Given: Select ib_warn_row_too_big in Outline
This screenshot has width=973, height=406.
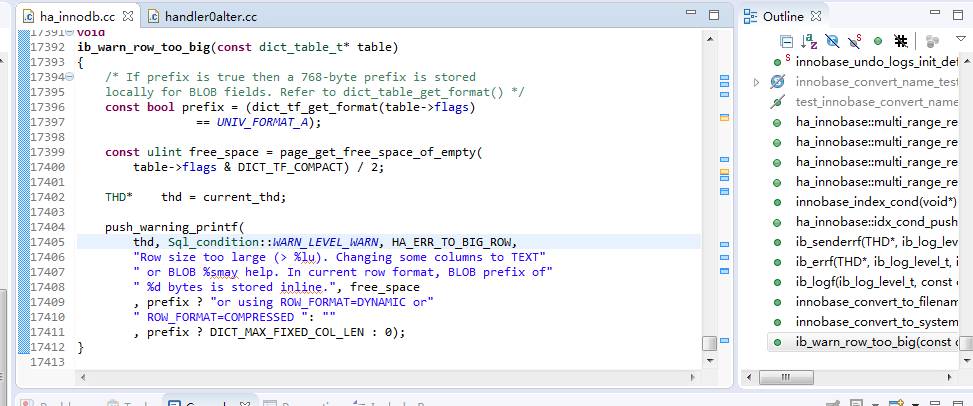Looking at the screenshot, I should 876,342.
